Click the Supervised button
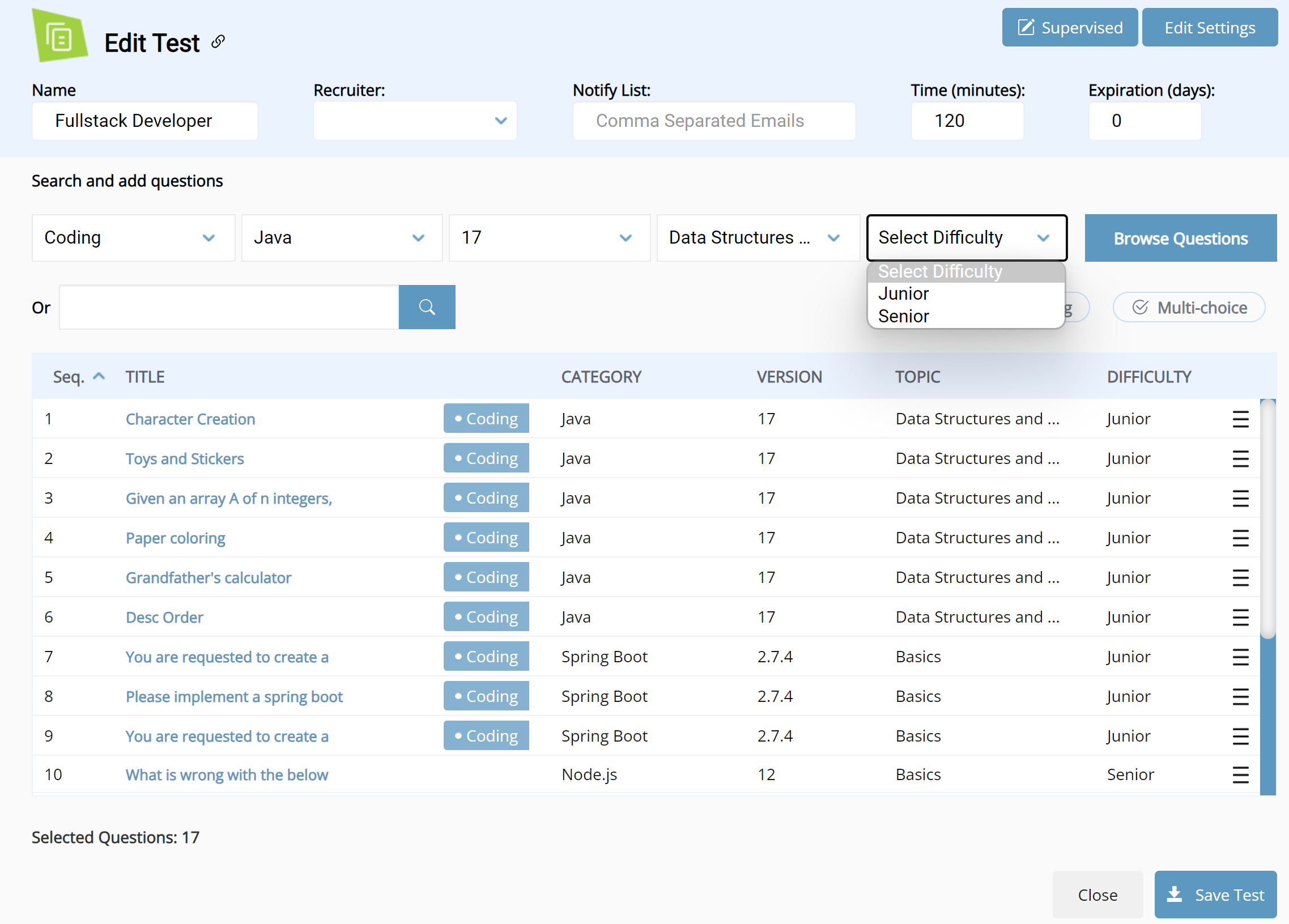Viewport: 1289px width, 924px height. tap(1070, 27)
